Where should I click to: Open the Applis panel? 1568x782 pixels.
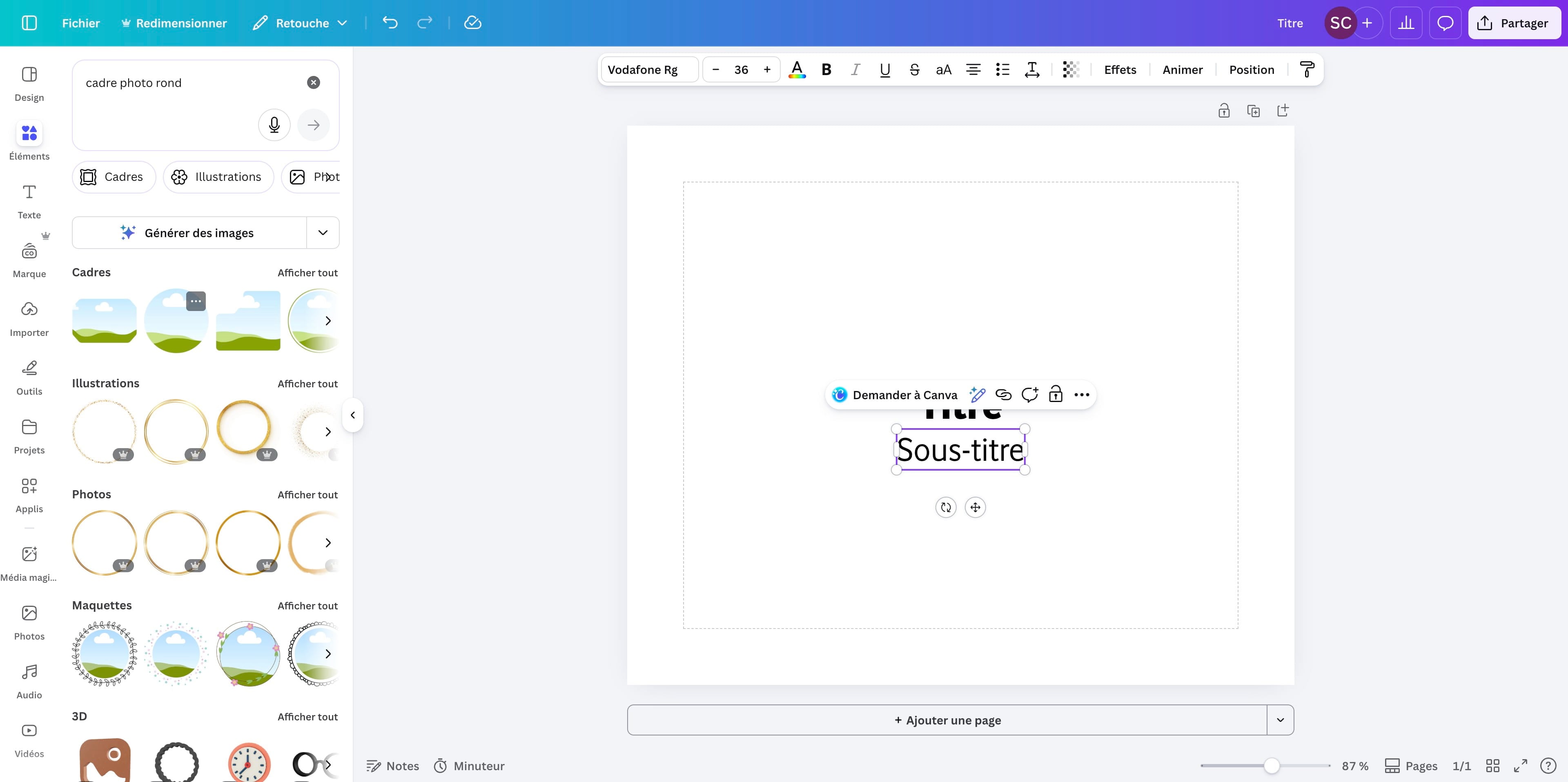click(29, 495)
